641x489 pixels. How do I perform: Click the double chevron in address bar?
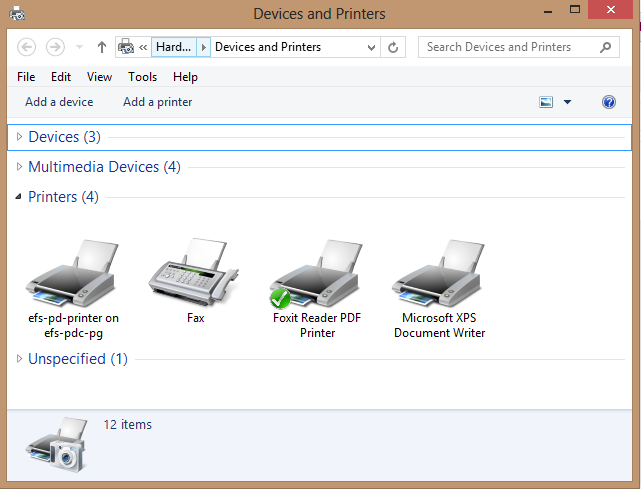coord(143,47)
